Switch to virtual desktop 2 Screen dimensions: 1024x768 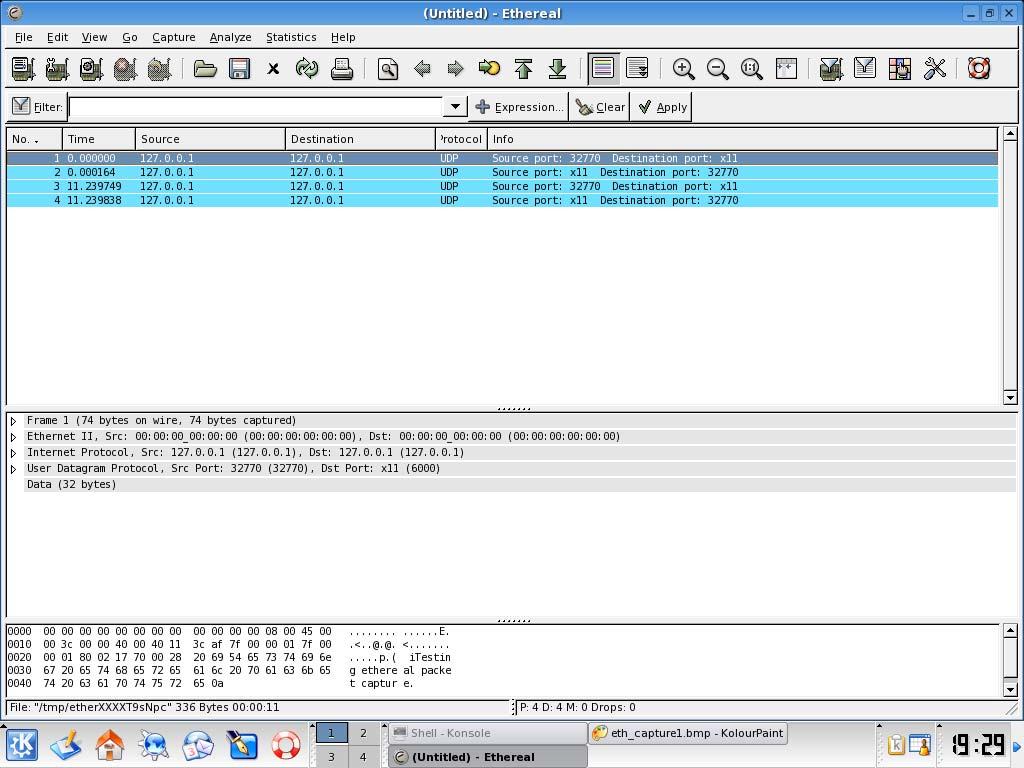tap(363, 733)
